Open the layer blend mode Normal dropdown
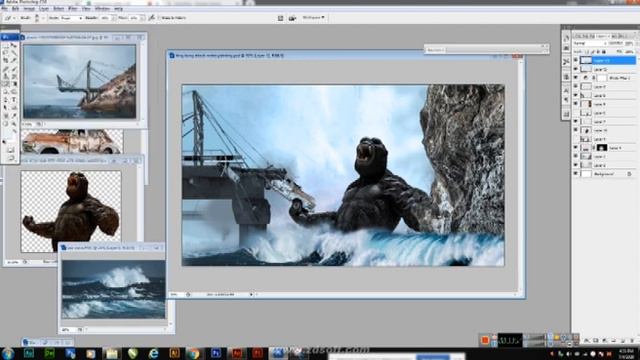 click(590, 43)
